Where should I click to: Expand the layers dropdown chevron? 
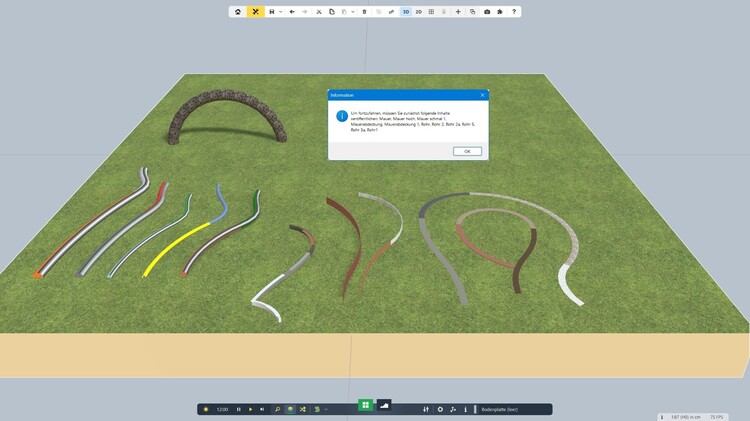coord(326,410)
